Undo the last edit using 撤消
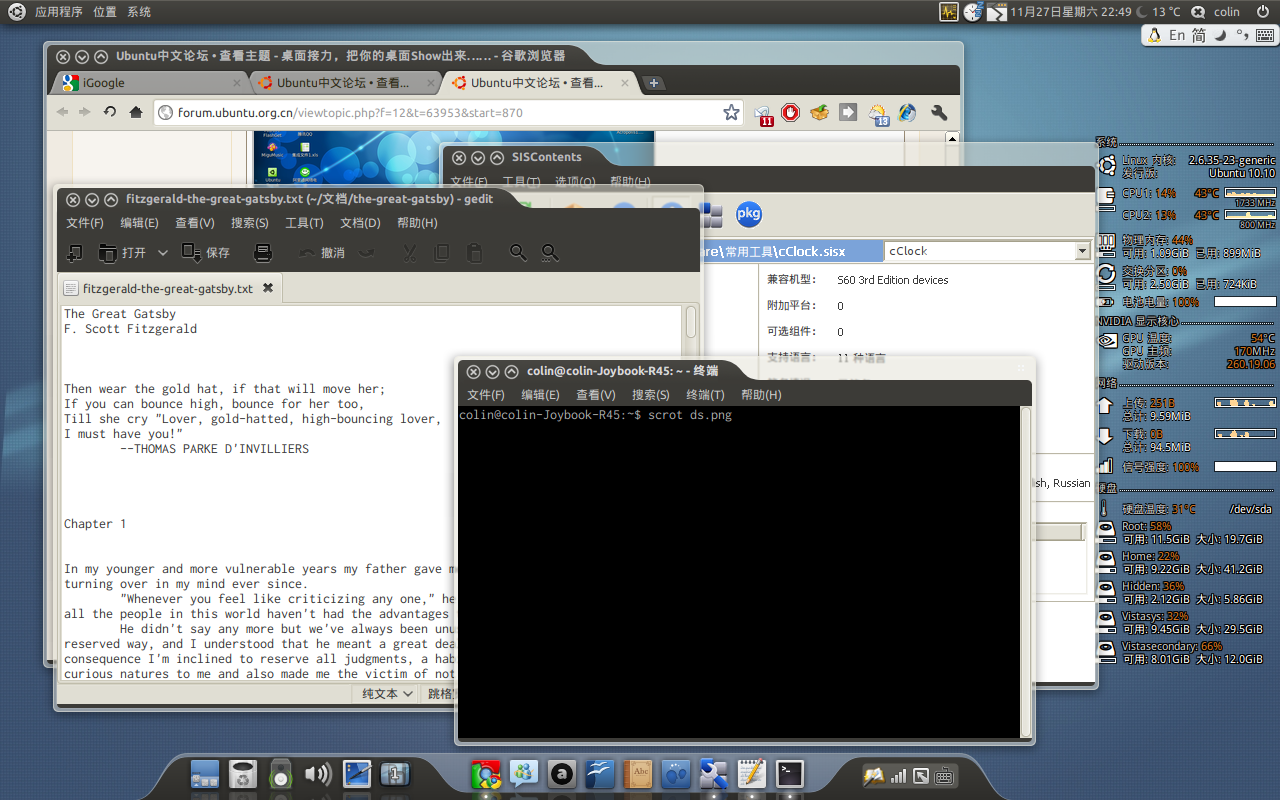 point(321,253)
